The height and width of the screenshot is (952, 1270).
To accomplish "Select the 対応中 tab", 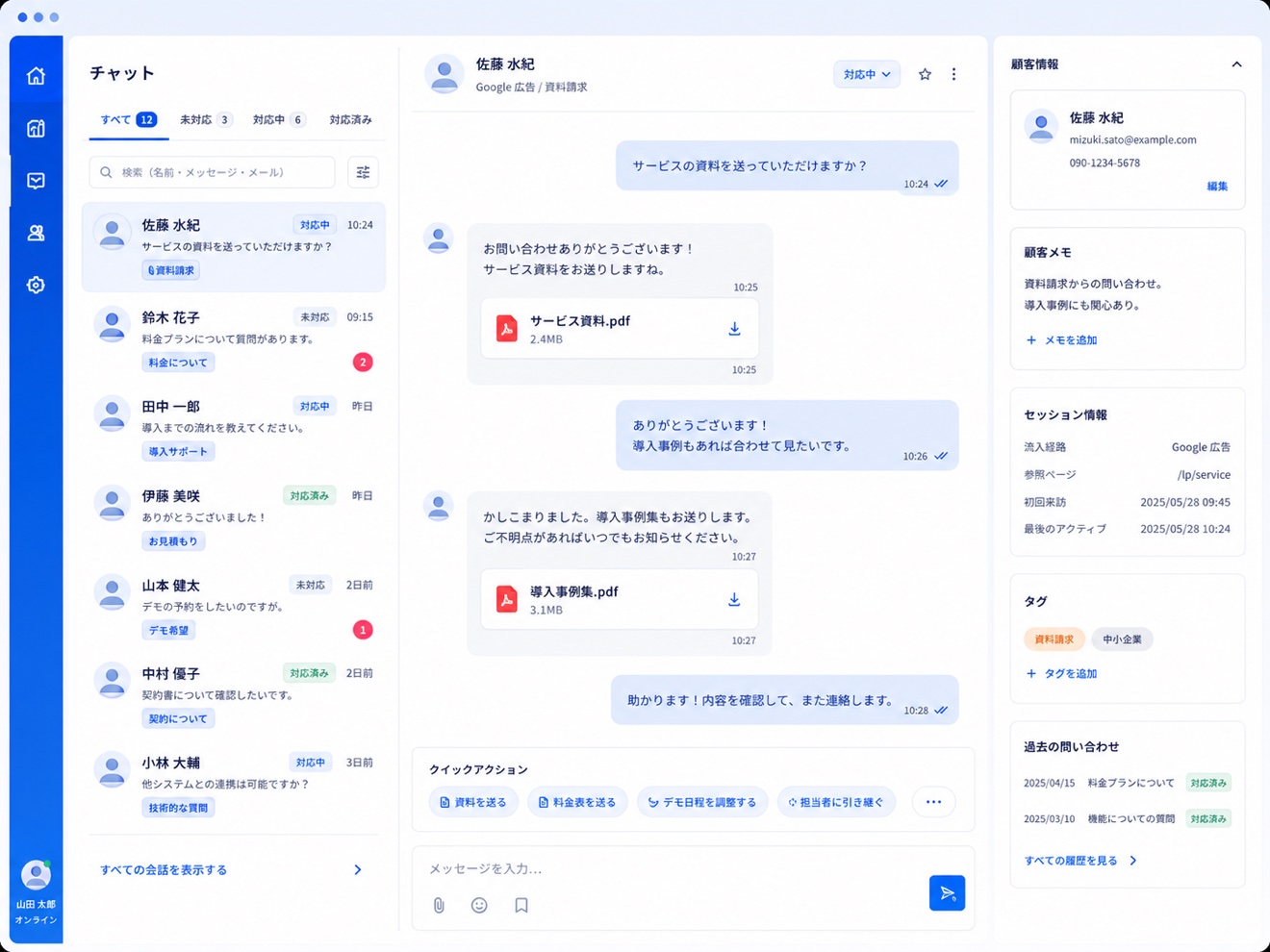I will click(278, 120).
